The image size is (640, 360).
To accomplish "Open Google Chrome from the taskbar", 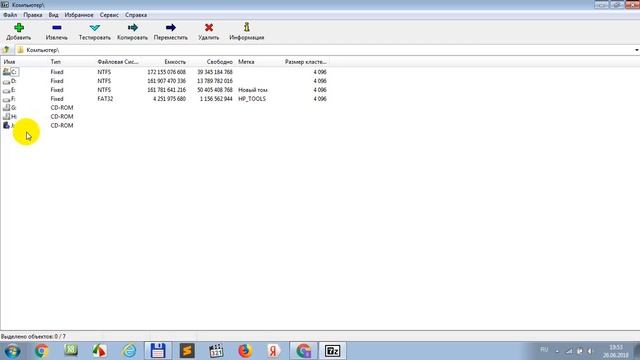I will pos(41,351).
